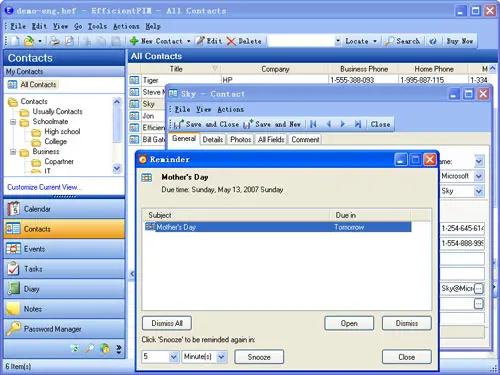The height and width of the screenshot is (375, 500).
Task: Open the Help menu
Action: [x=153, y=26]
